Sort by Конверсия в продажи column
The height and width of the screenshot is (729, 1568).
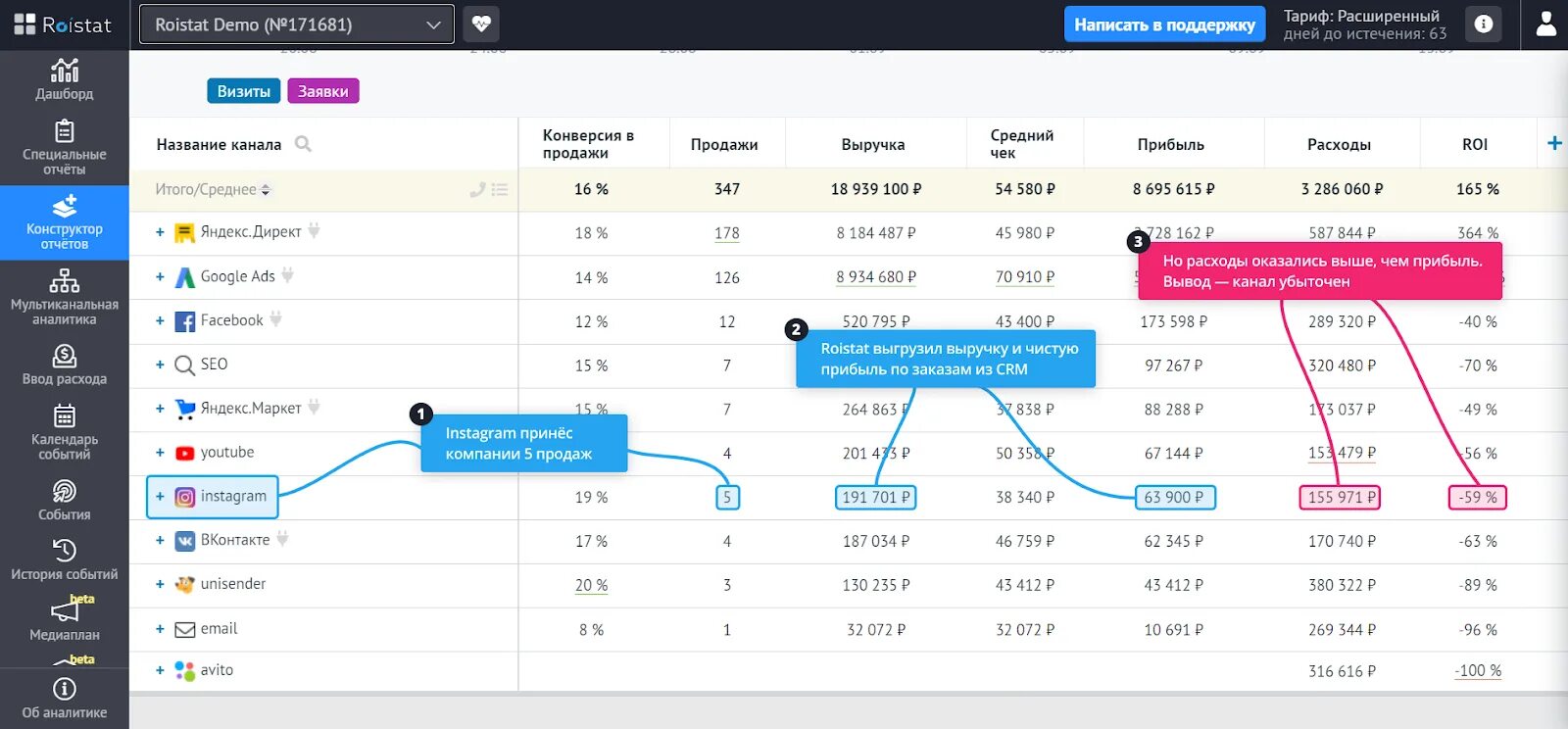(x=588, y=144)
